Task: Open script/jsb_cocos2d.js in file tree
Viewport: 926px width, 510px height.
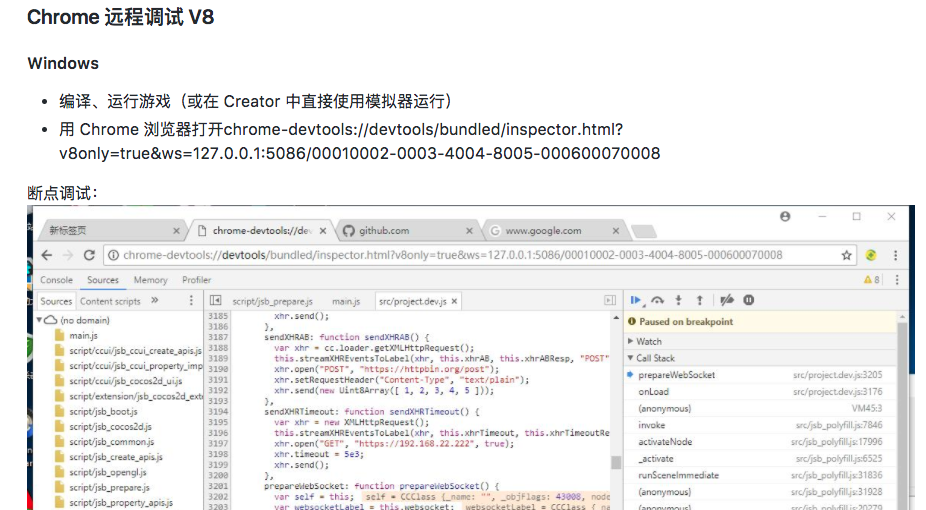Action: point(110,427)
